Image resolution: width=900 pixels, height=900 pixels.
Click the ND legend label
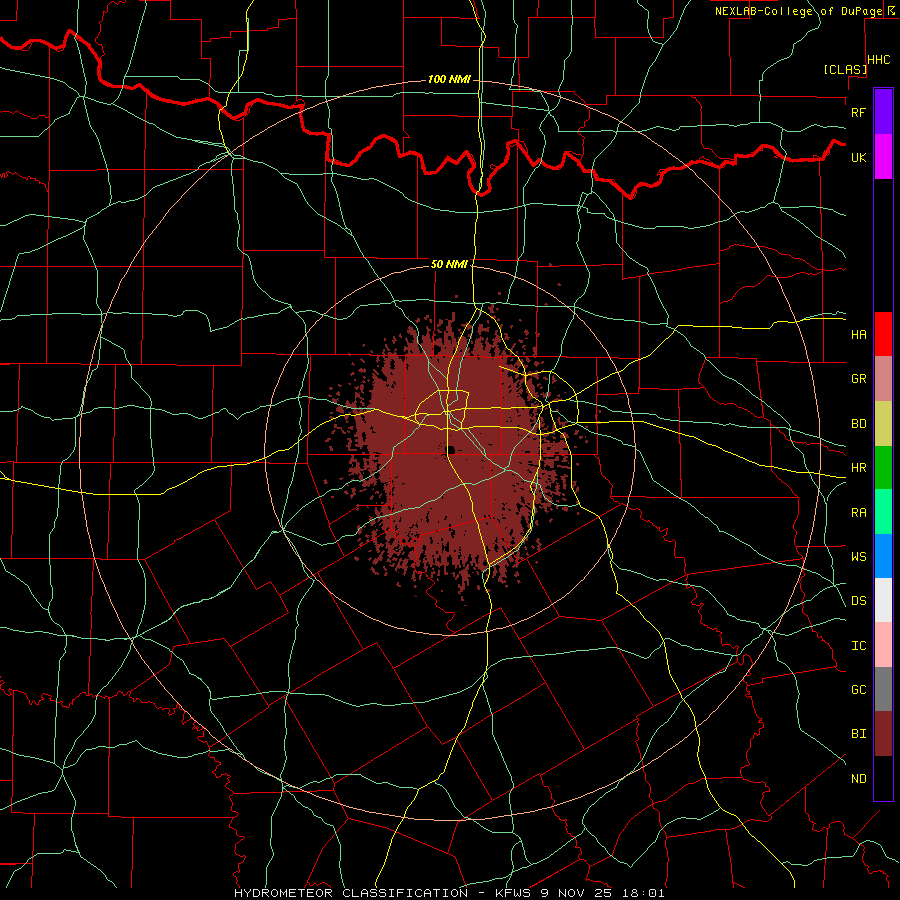[858, 779]
